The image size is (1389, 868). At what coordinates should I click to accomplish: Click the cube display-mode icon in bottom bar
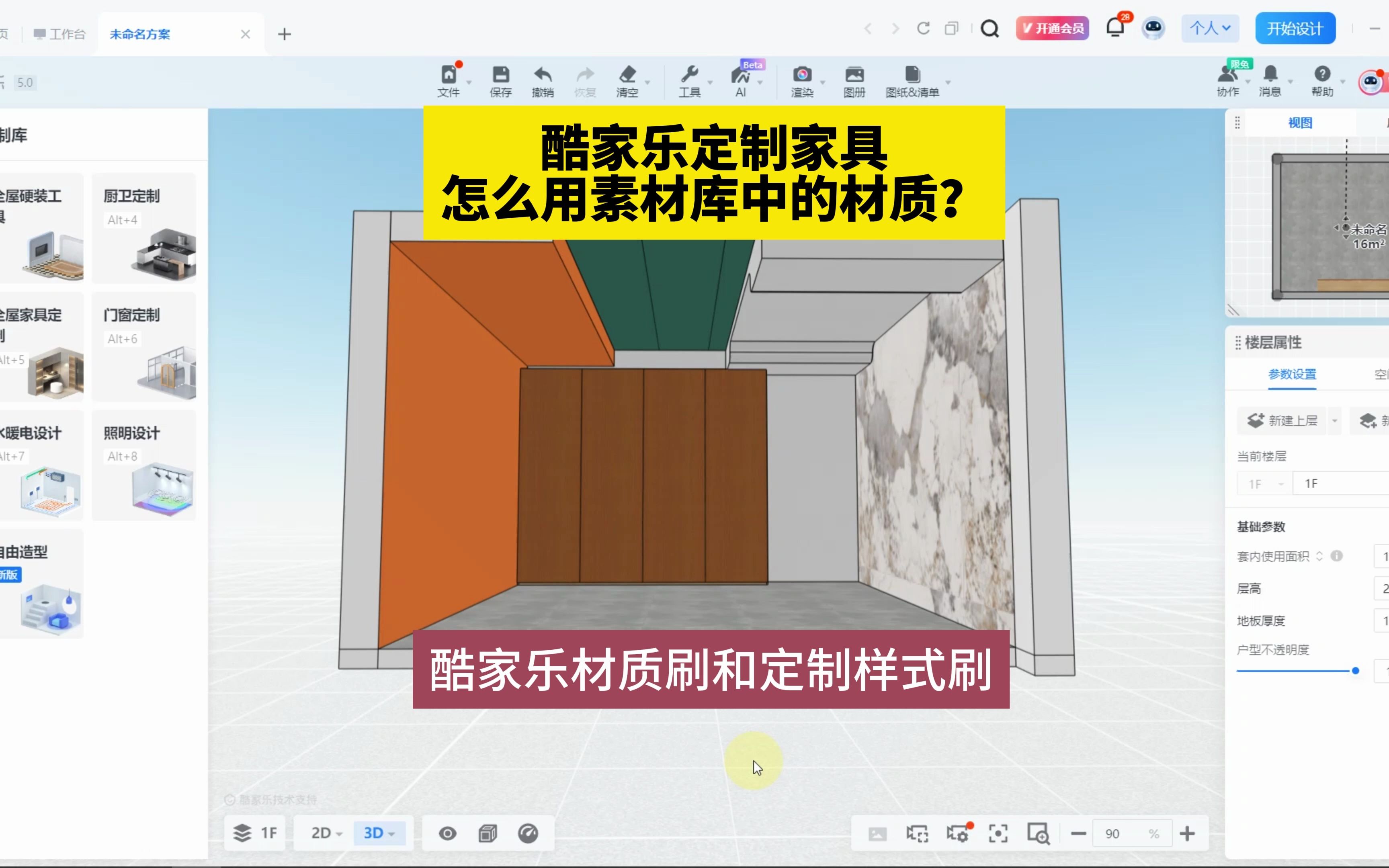click(x=488, y=833)
